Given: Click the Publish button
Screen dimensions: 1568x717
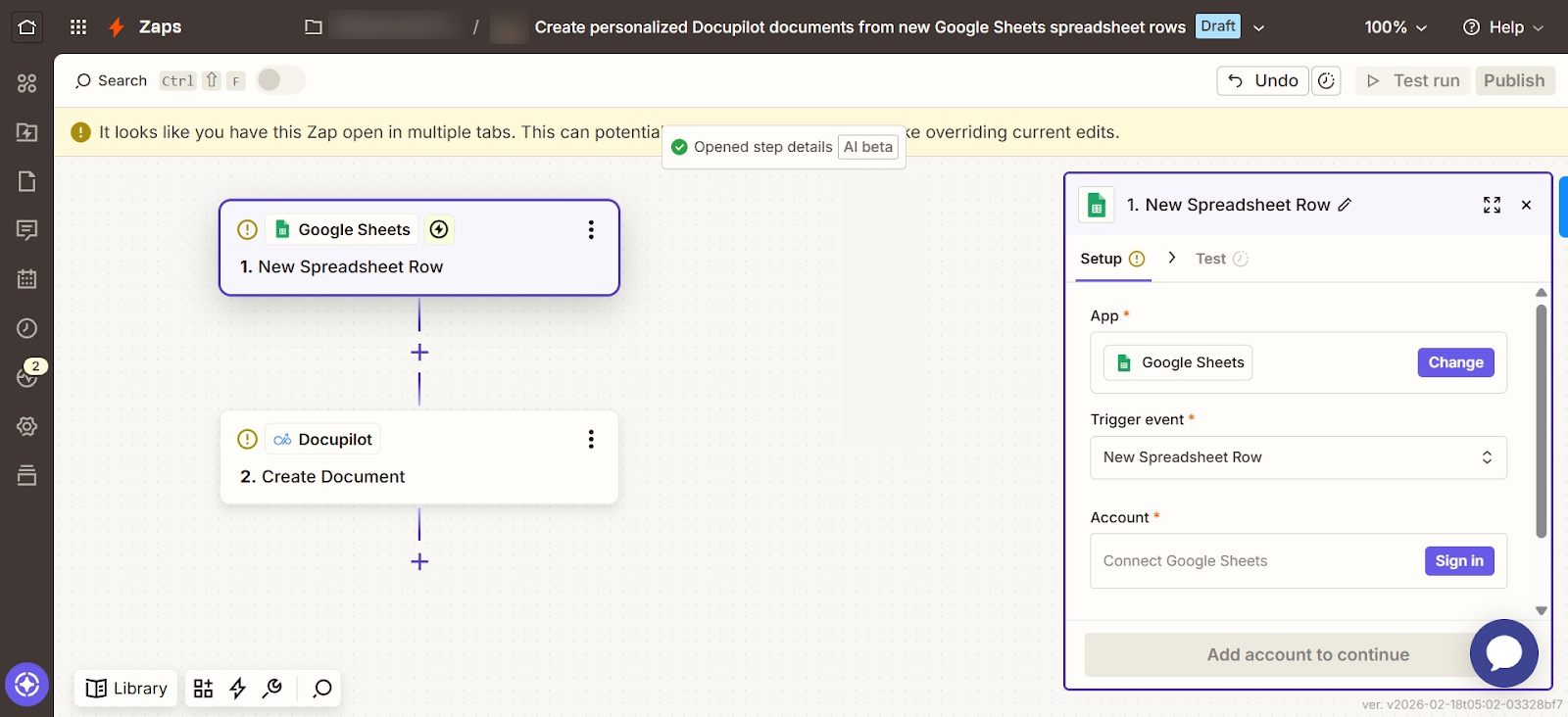Looking at the screenshot, I should [1514, 80].
